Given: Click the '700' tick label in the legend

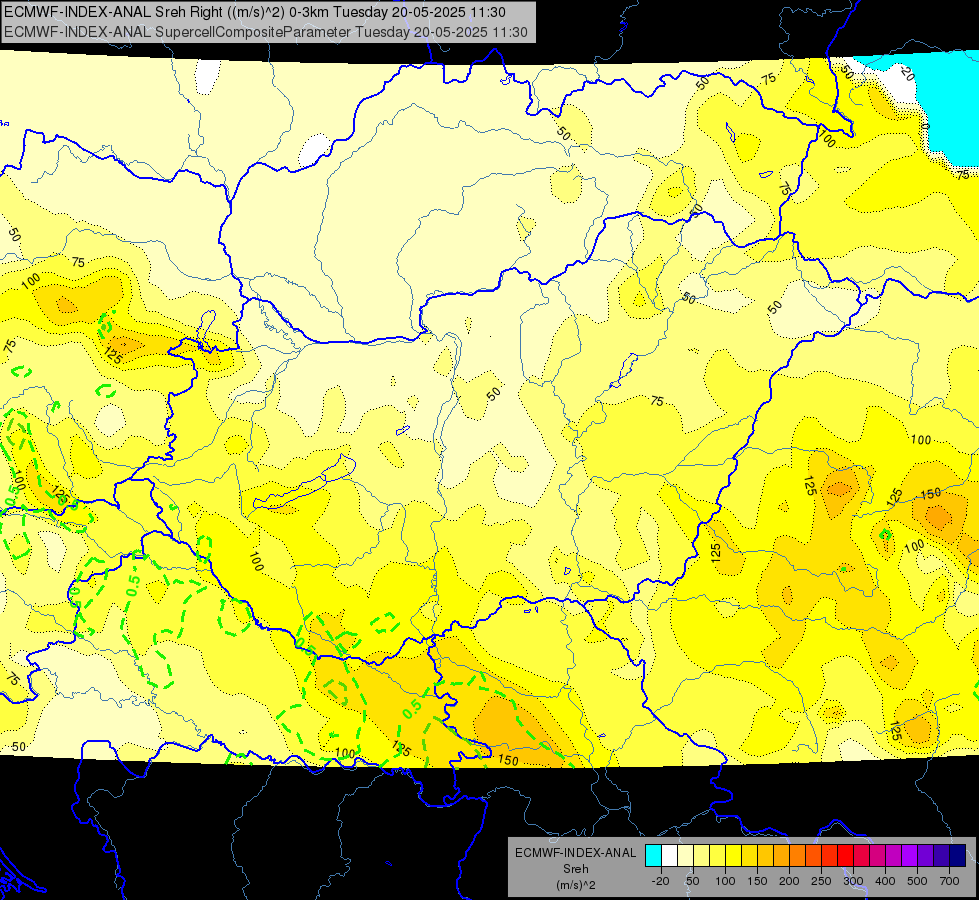Looking at the screenshot, I should pos(949,881).
